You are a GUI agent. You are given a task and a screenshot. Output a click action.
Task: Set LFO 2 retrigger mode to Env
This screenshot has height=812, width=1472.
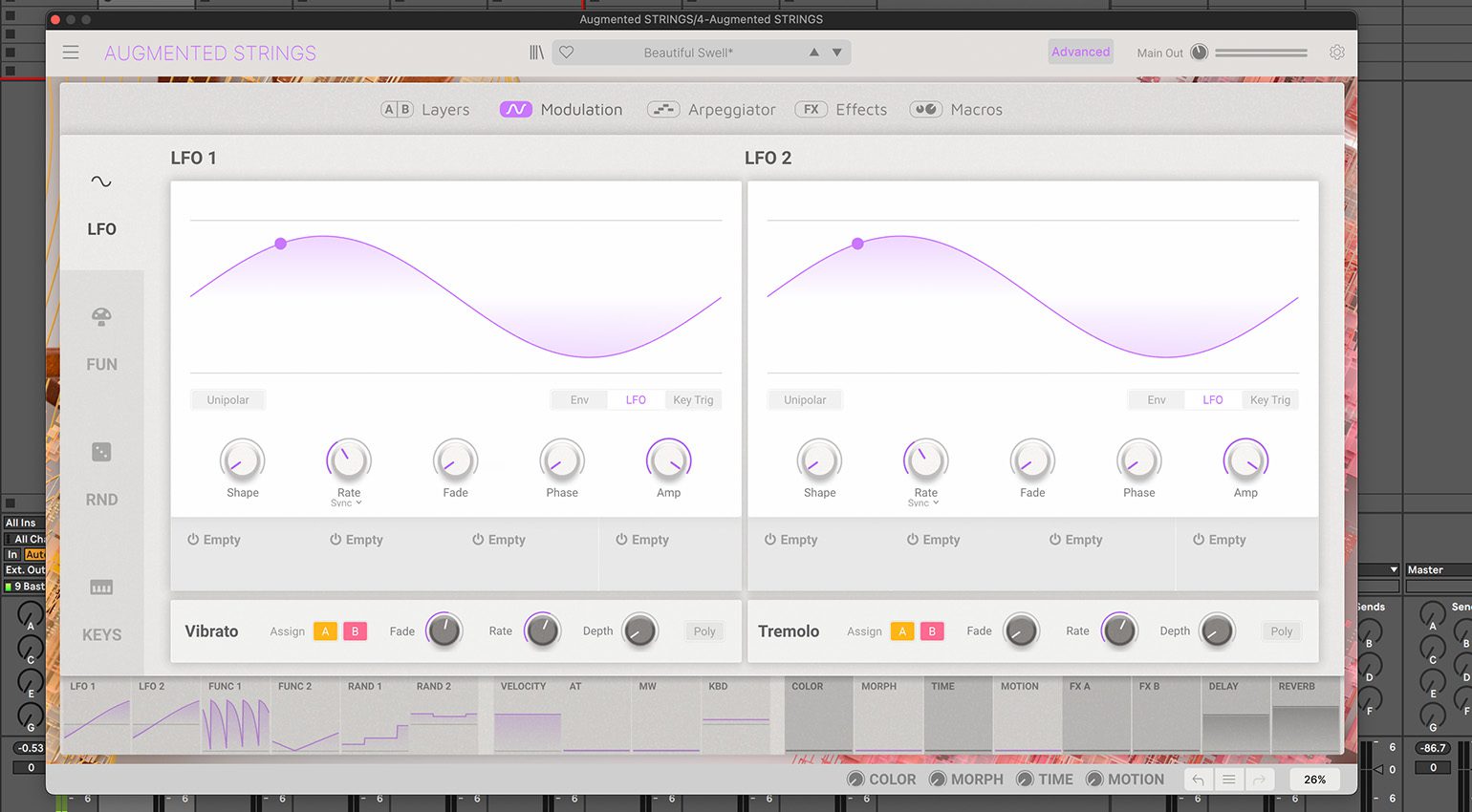tap(1157, 400)
